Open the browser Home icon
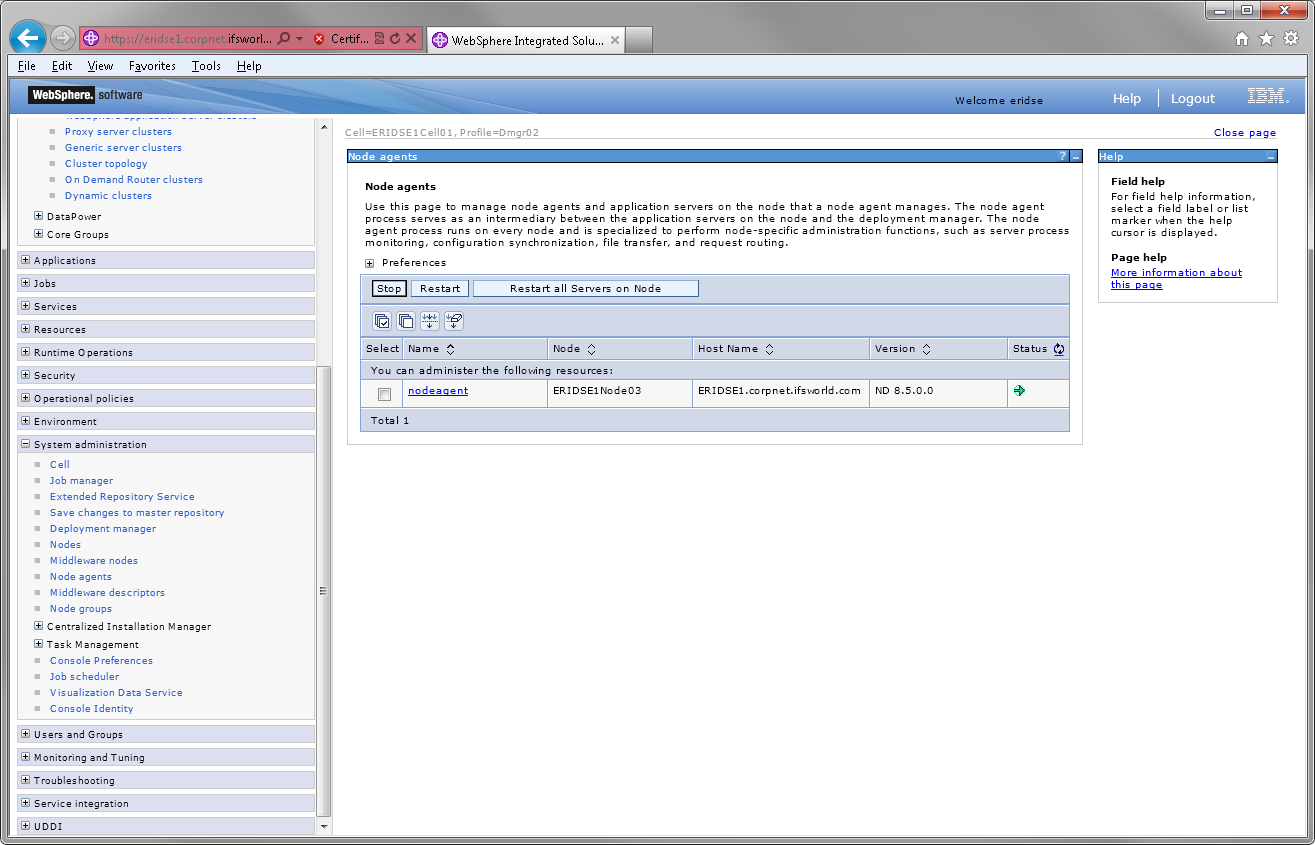The width and height of the screenshot is (1315, 845). click(x=1242, y=39)
